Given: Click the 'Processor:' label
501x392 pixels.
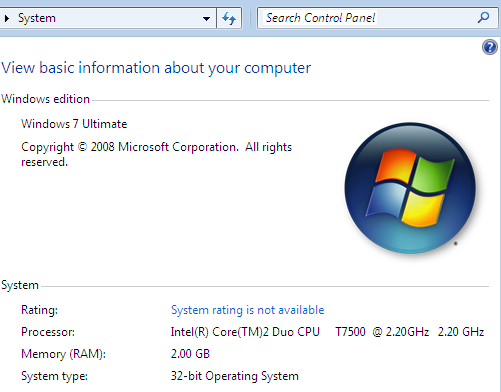Looking at the screenshot, I should (48, 332).
